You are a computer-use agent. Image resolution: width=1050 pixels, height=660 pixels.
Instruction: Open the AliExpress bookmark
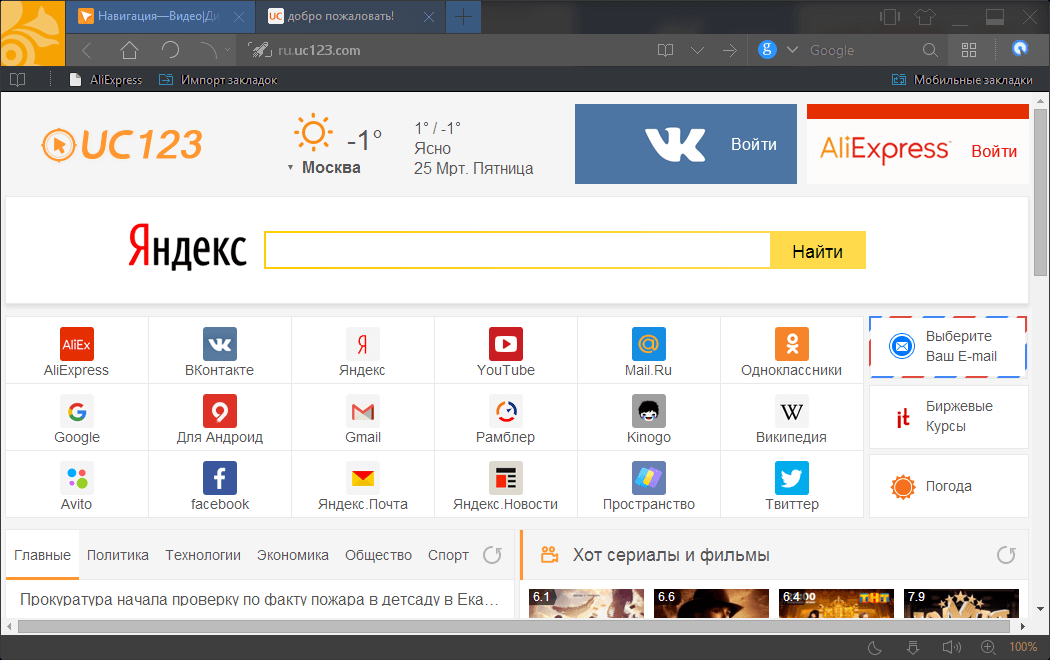click(106, 80)
